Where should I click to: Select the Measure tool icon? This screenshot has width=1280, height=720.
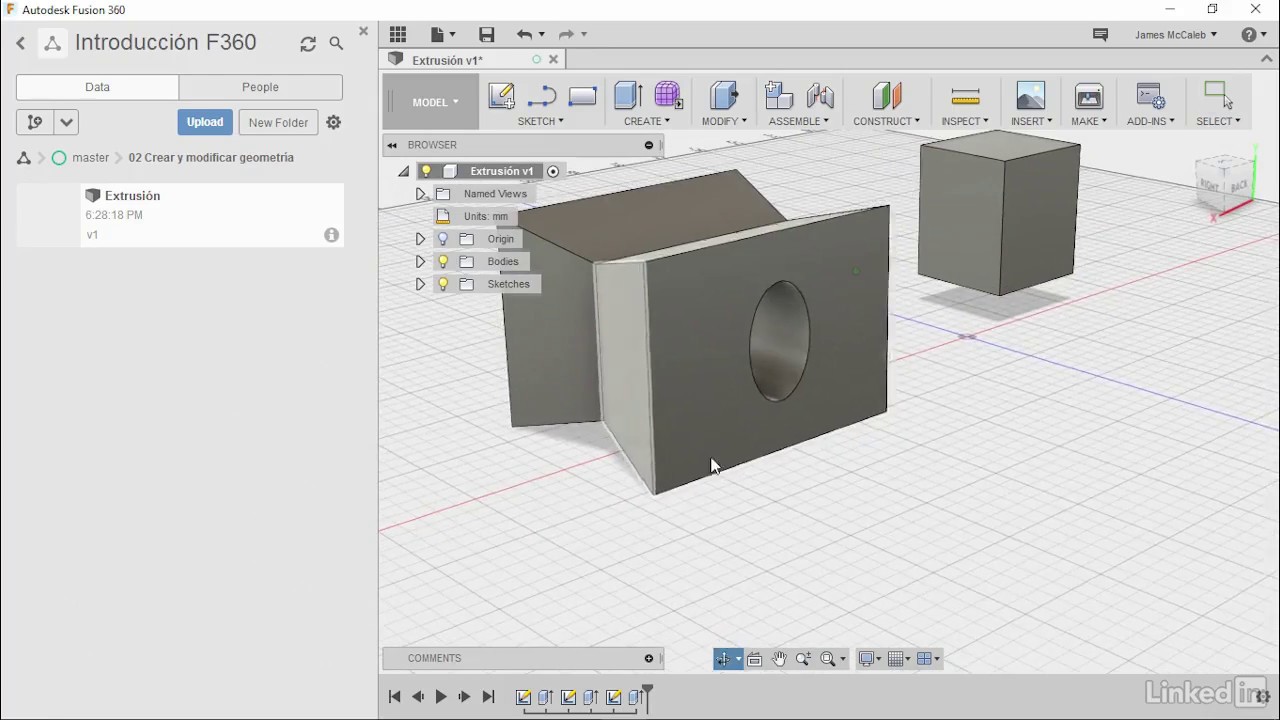click(965, 96)
